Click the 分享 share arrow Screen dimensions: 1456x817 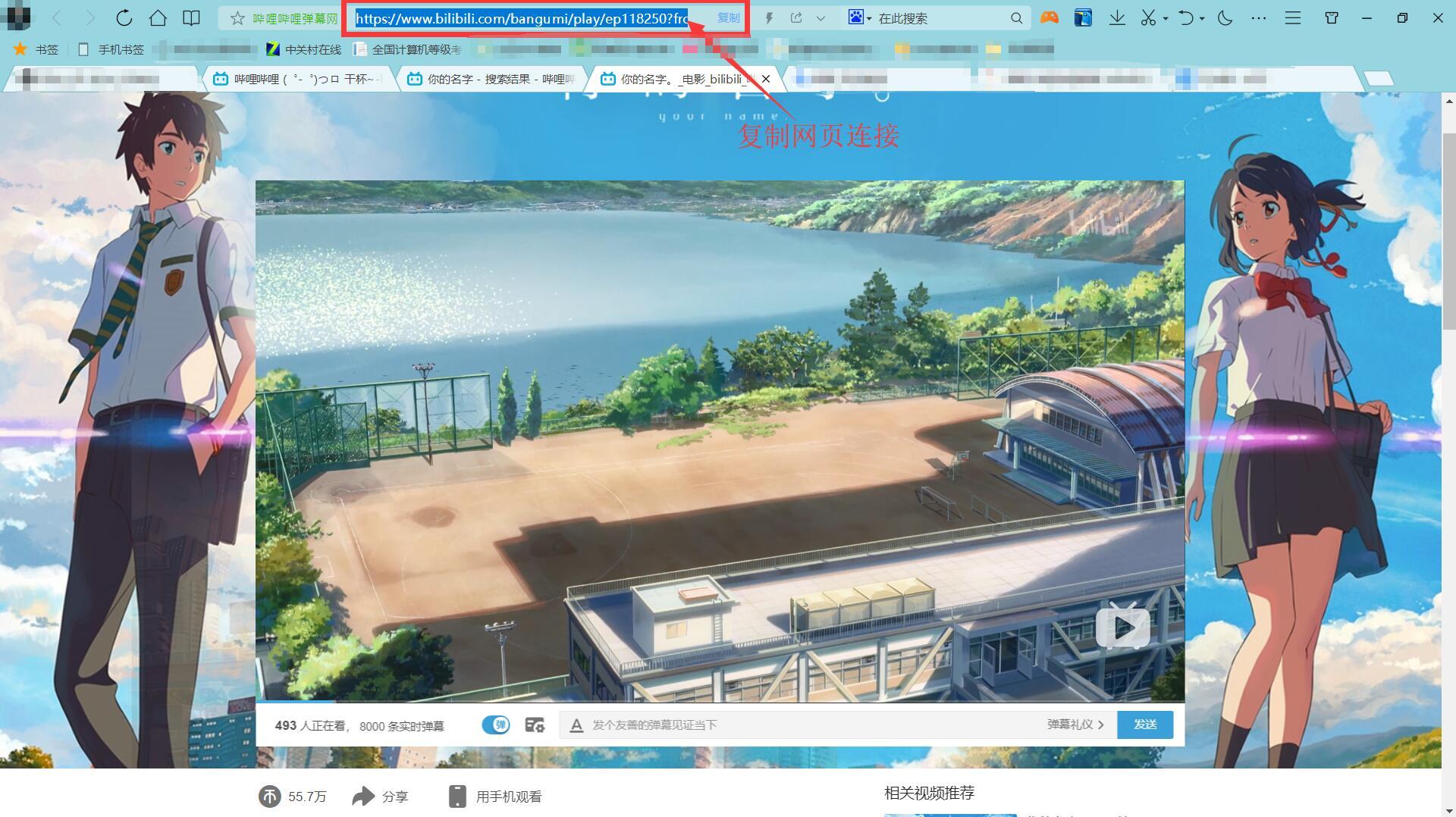pyautogui.click(x=380, y=797)
